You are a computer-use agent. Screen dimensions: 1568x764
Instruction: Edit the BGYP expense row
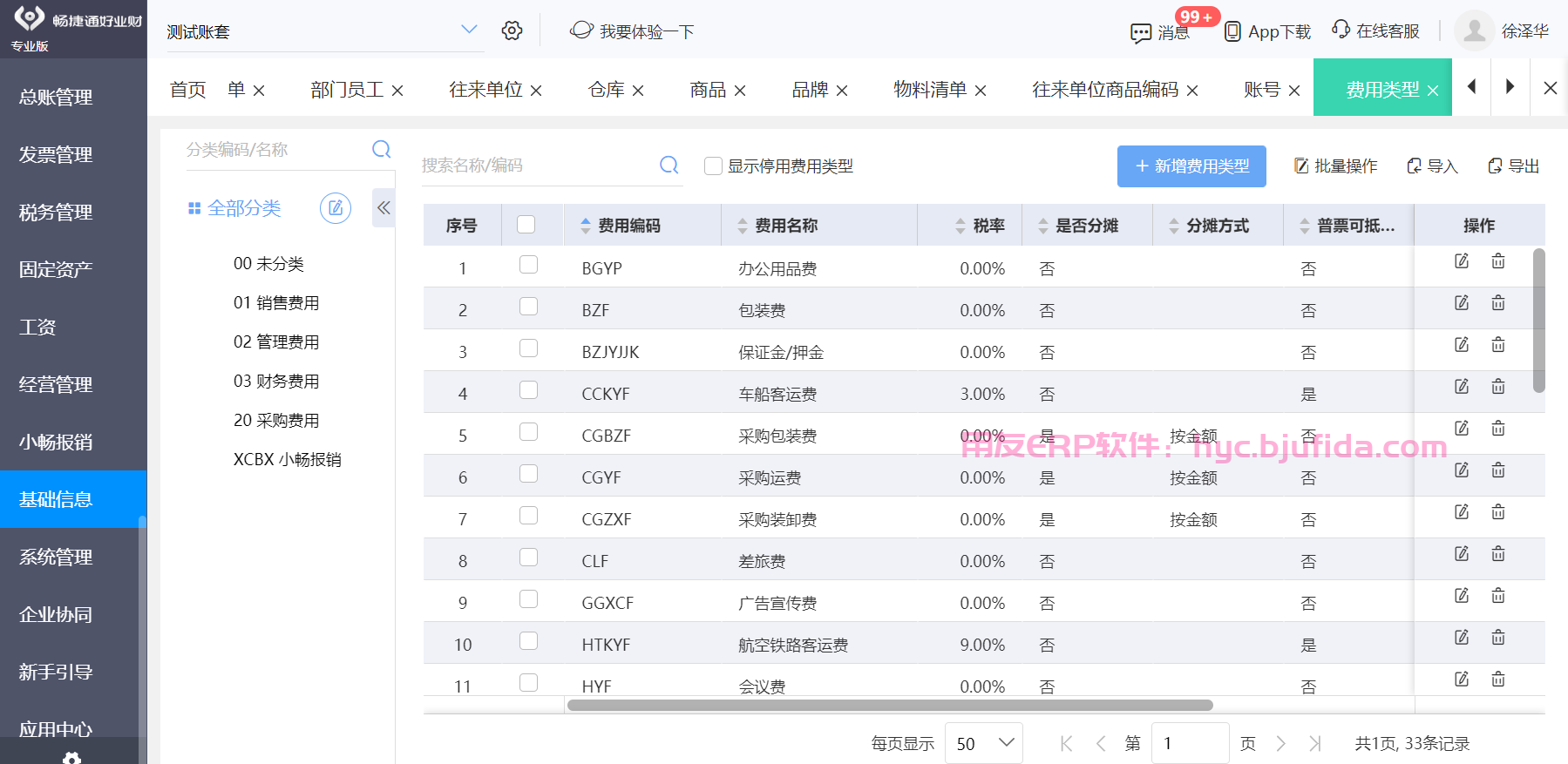coord(1462,261)
